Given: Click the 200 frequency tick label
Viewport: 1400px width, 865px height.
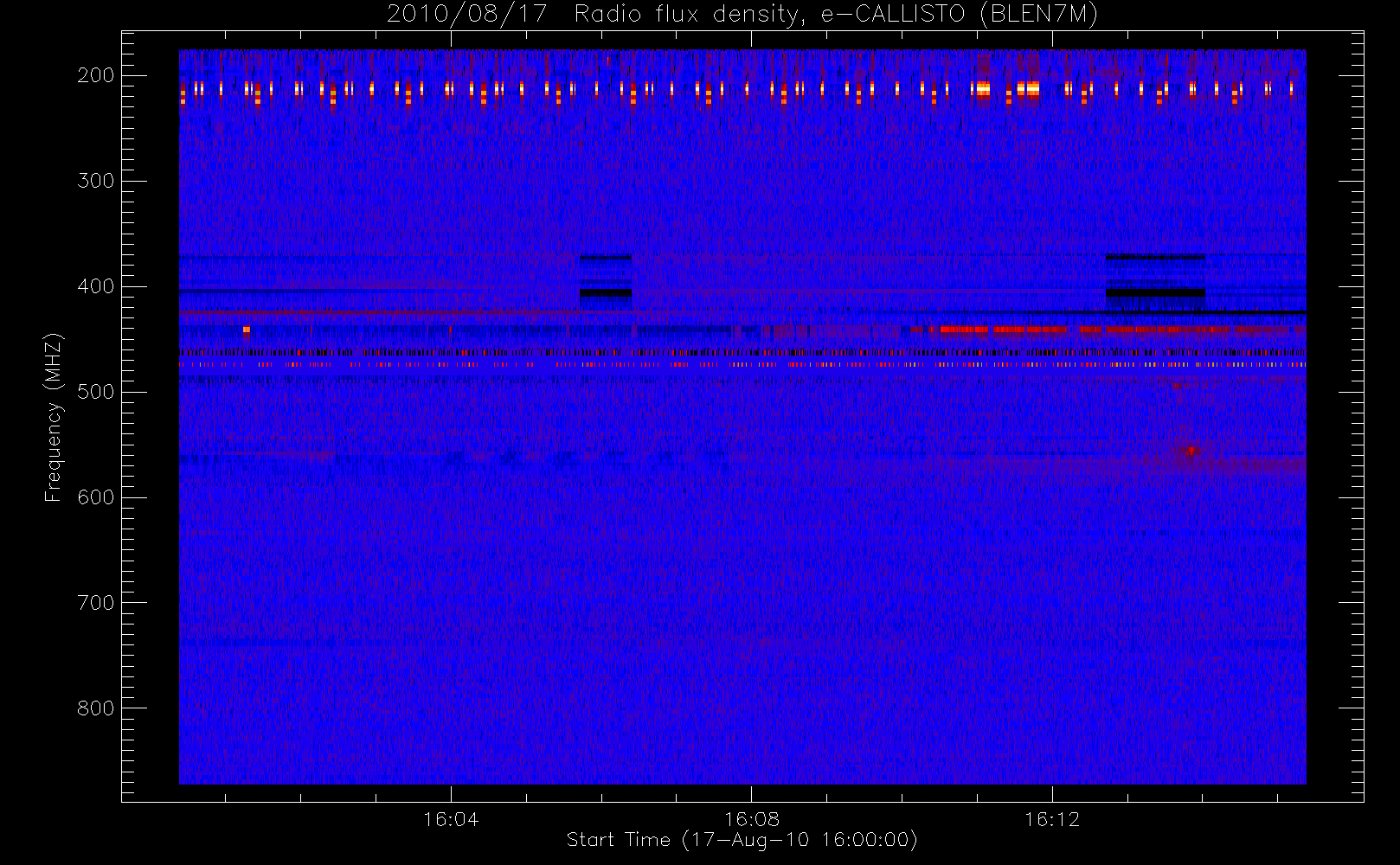Looking at the screenshot, I should coord(95,75).
